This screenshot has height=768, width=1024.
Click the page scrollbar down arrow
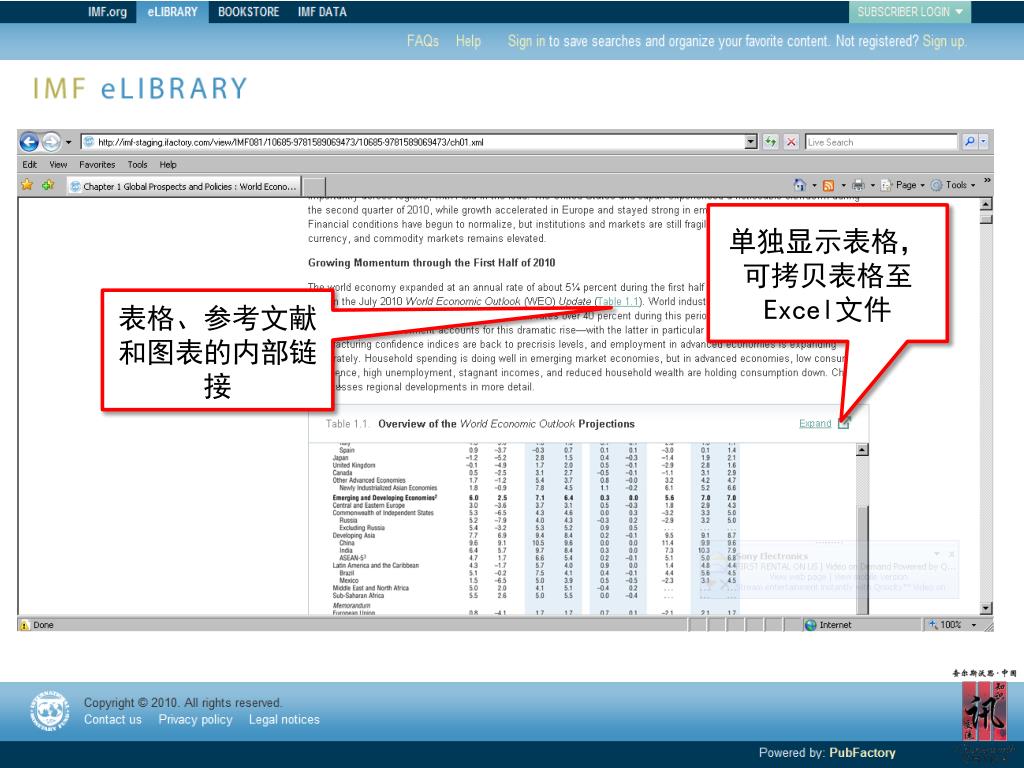(x=986, y=608)
